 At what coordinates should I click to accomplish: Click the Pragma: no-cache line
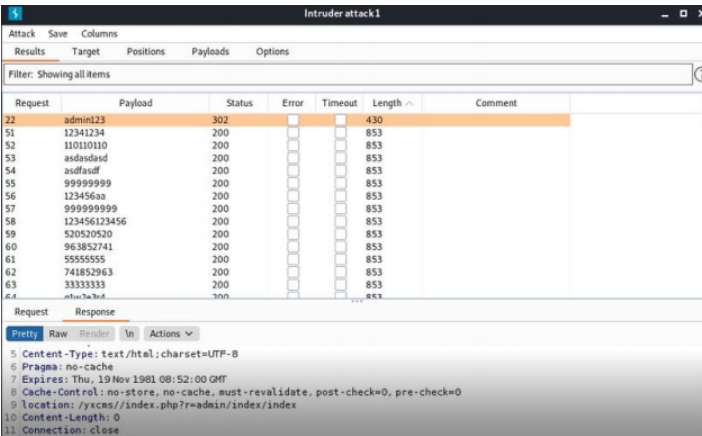pos(68,367)
